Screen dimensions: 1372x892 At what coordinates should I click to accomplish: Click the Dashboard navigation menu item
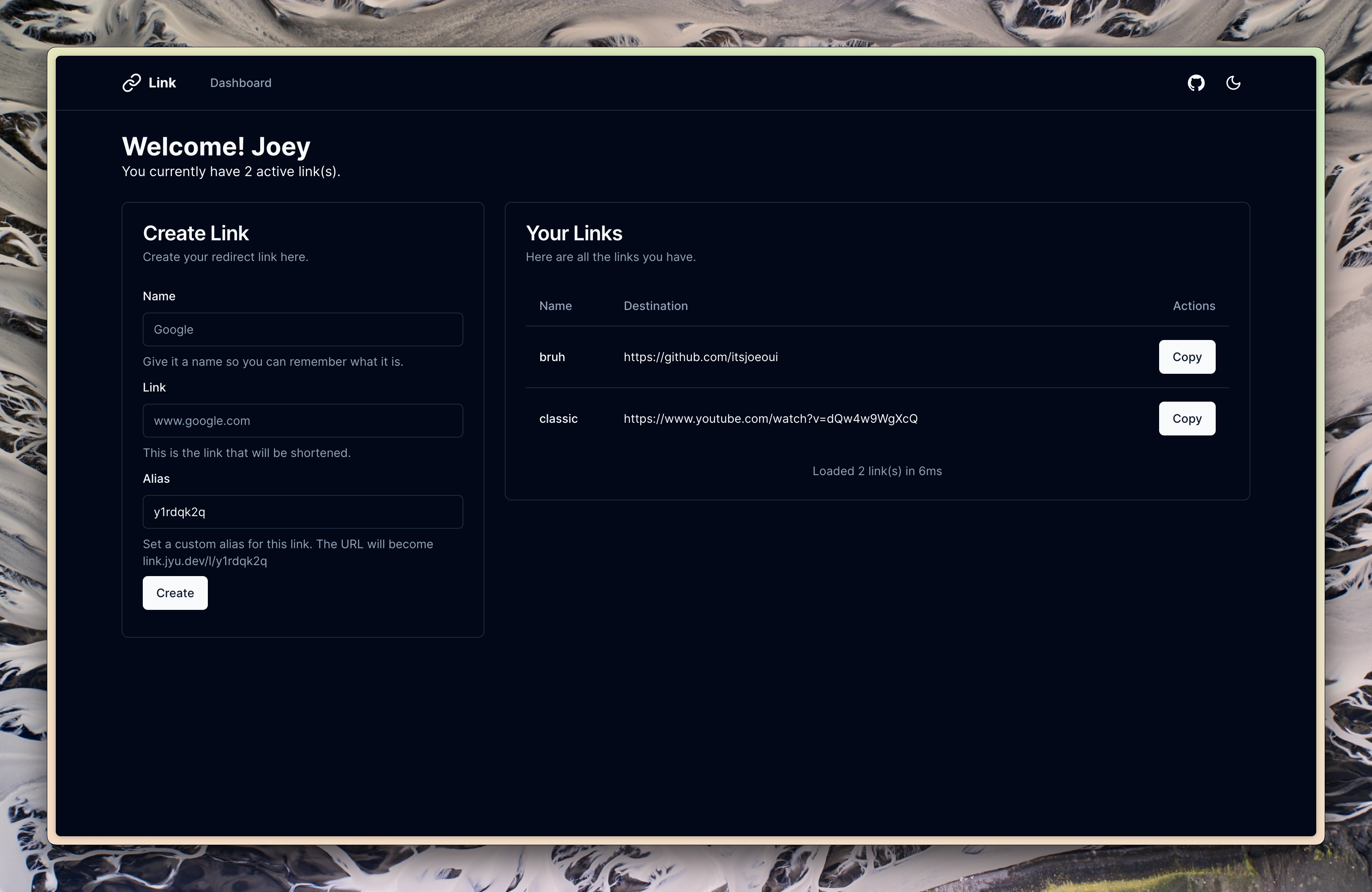coord(240,82)
